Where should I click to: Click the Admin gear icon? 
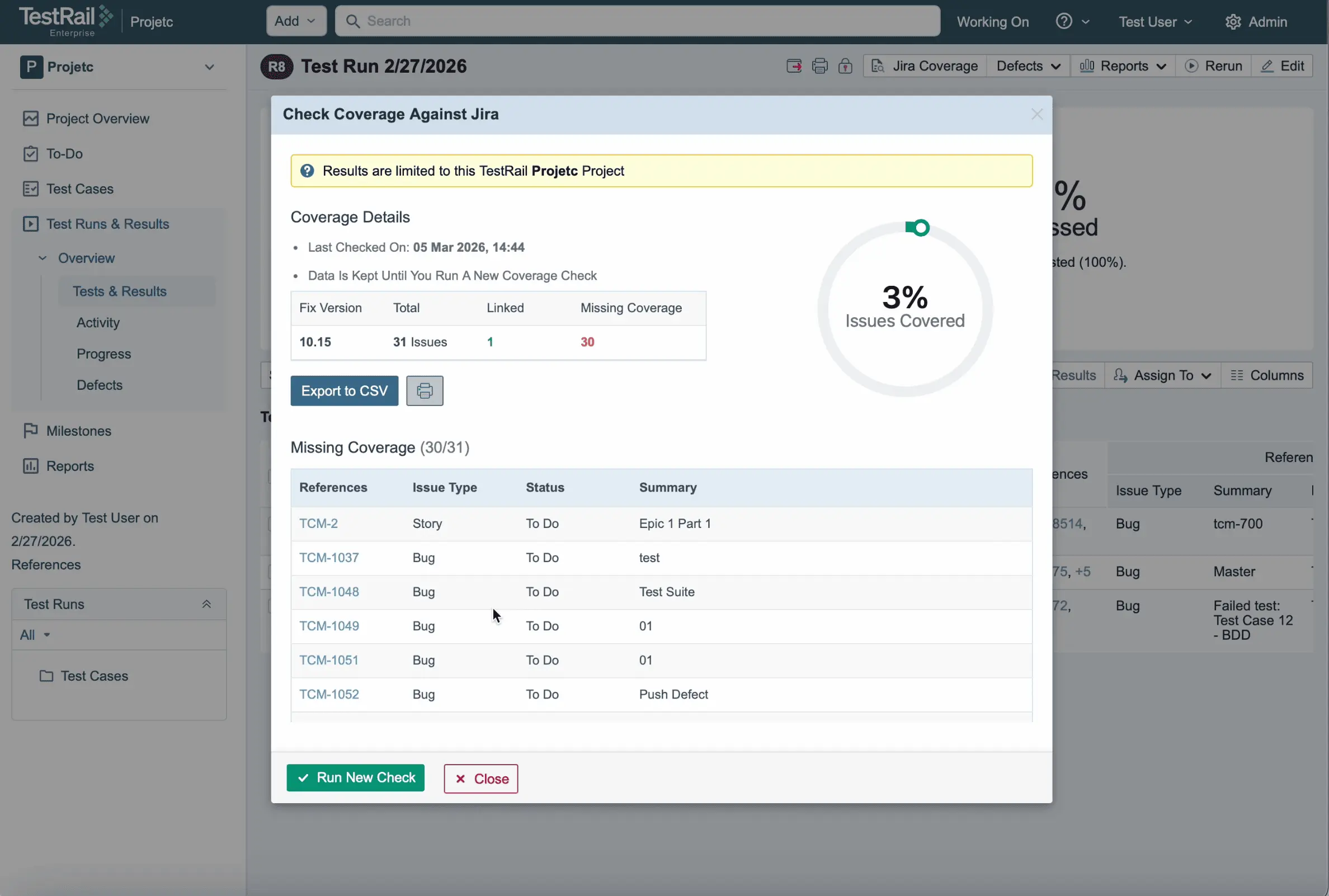(x=1233, y=22)
